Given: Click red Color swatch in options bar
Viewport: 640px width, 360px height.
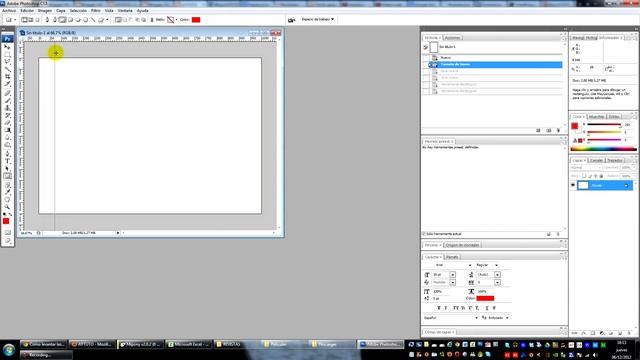Looking at the screenshot, I should [x=196, y=20].
